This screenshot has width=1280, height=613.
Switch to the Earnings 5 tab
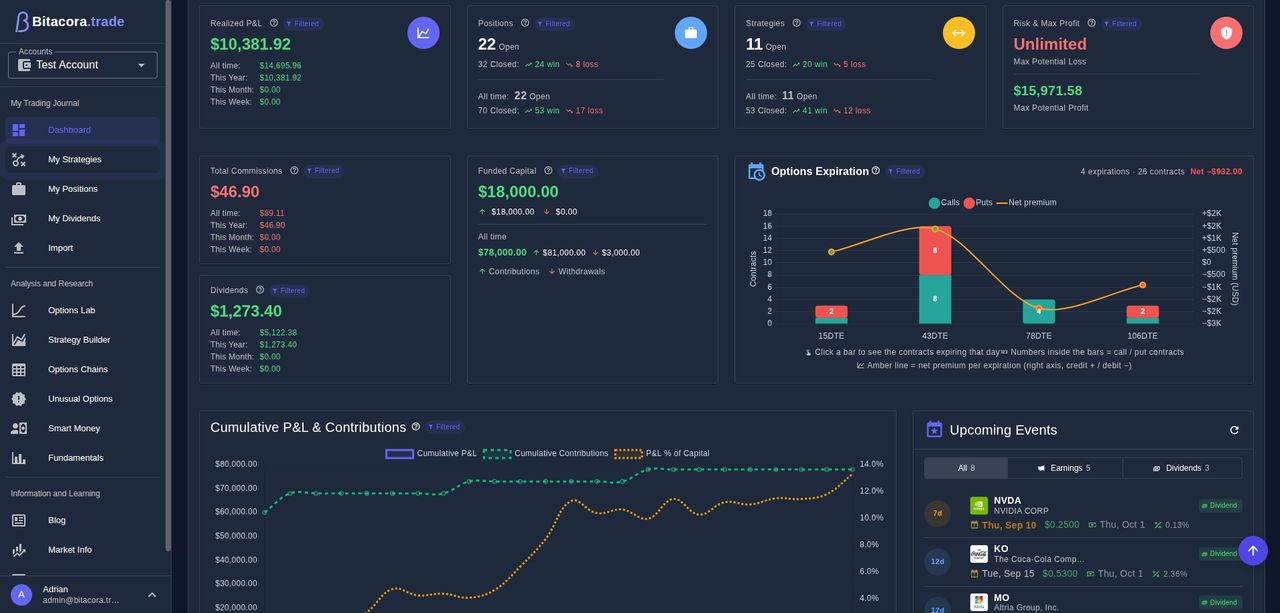(1065, 468)
